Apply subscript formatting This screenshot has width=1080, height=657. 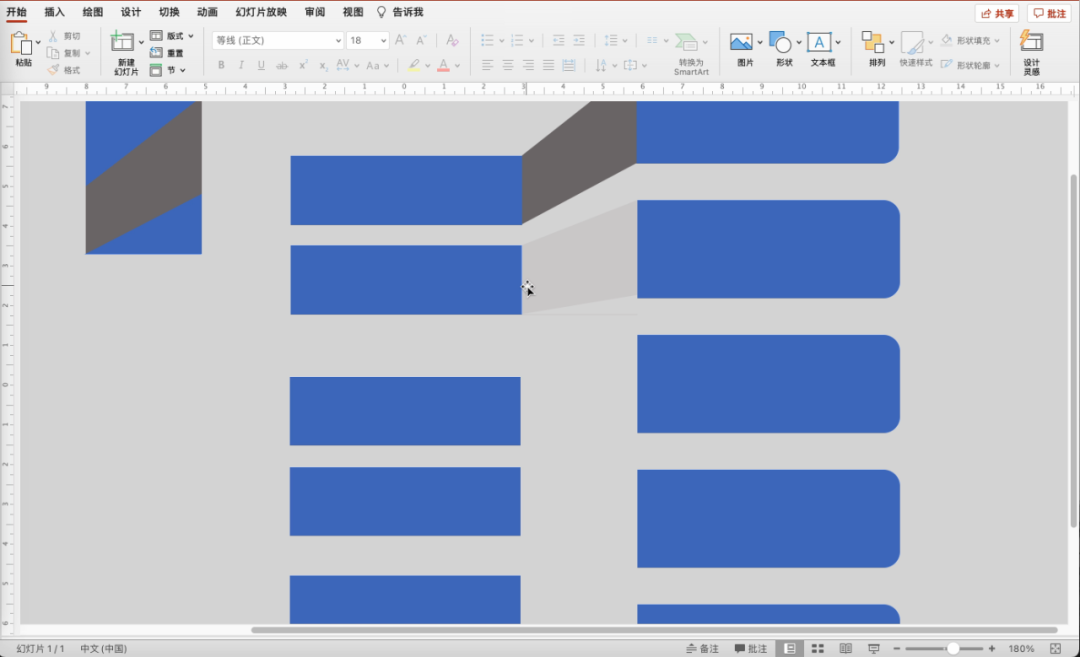click(x=323, y=65)
